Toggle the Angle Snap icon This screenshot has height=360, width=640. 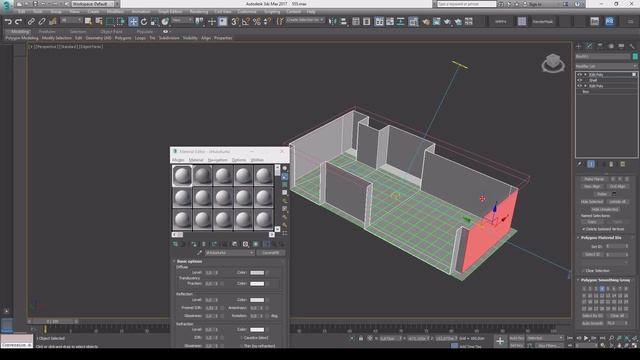[x=246, y=22]
